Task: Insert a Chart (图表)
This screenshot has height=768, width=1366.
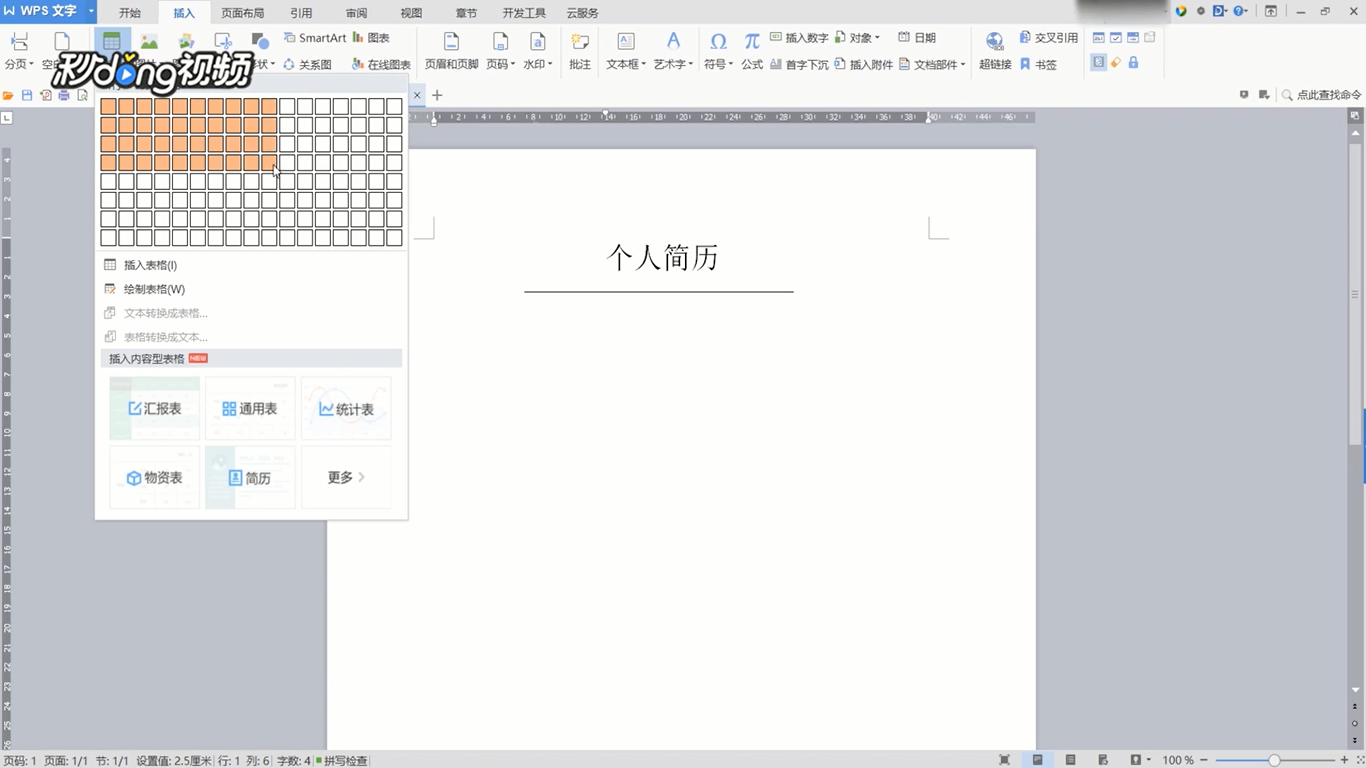Action: [371, 38]
